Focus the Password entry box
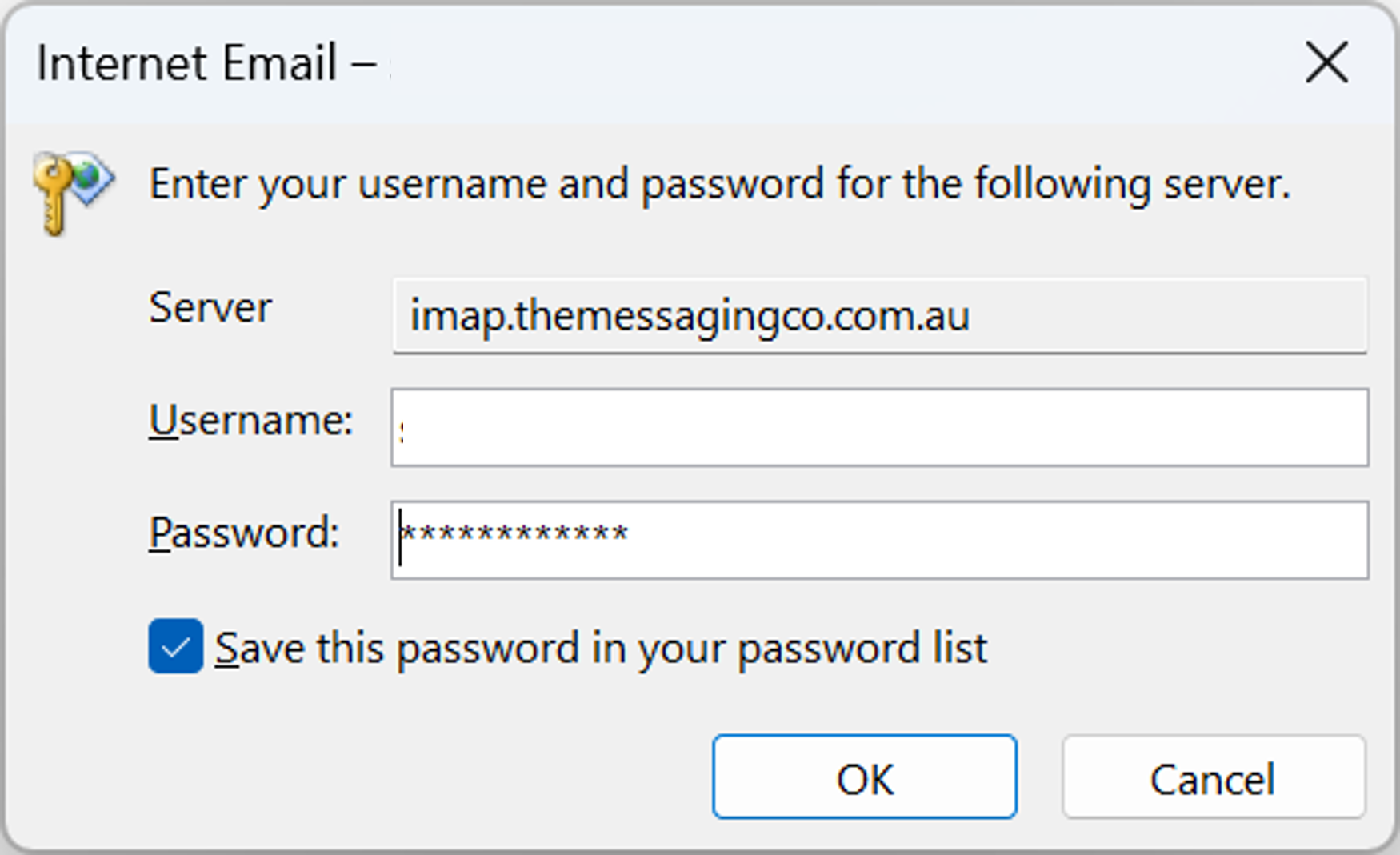This screenshot has height=855, width=1400. coord(880,538)
